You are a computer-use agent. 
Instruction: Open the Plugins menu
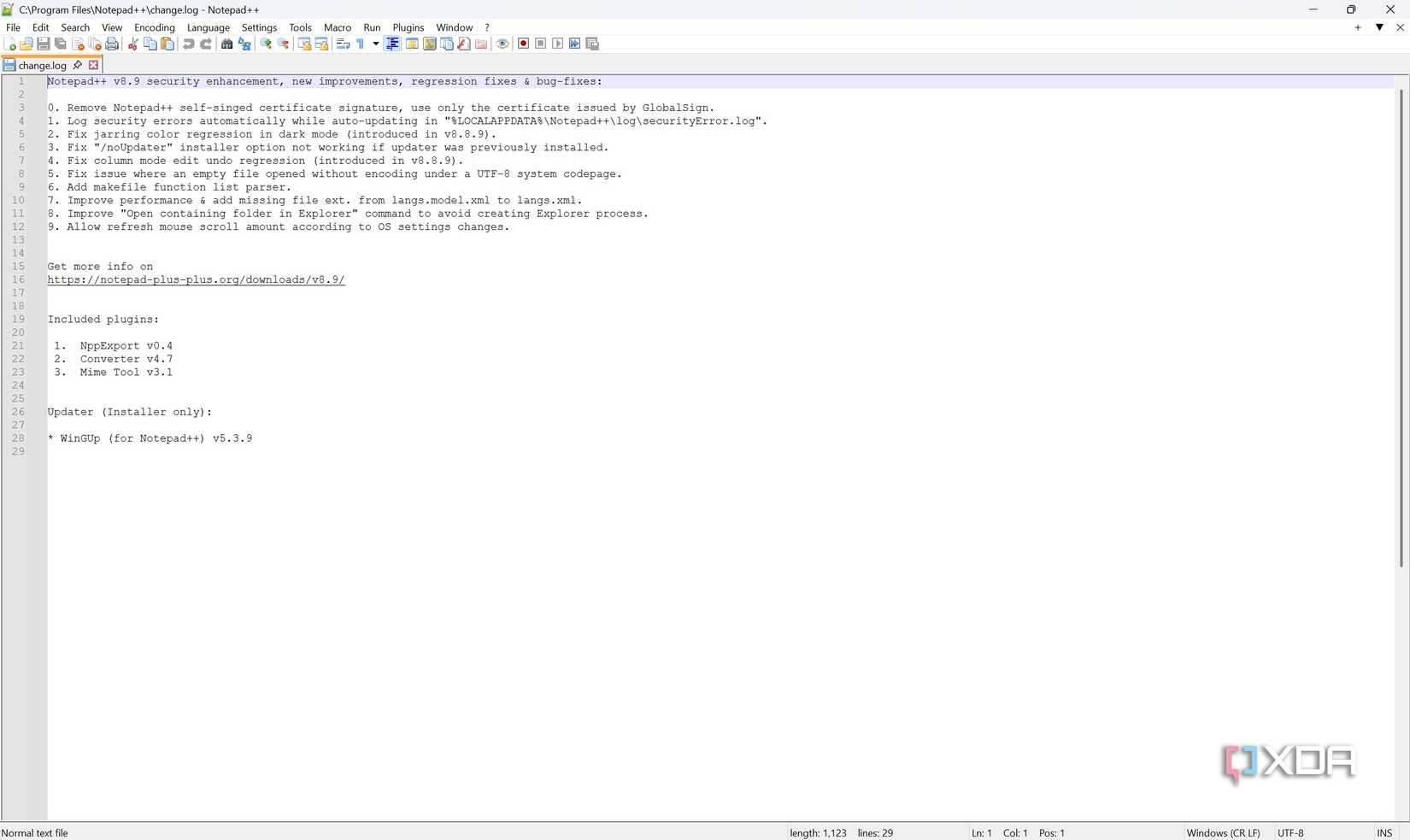[x=408, y=27]
